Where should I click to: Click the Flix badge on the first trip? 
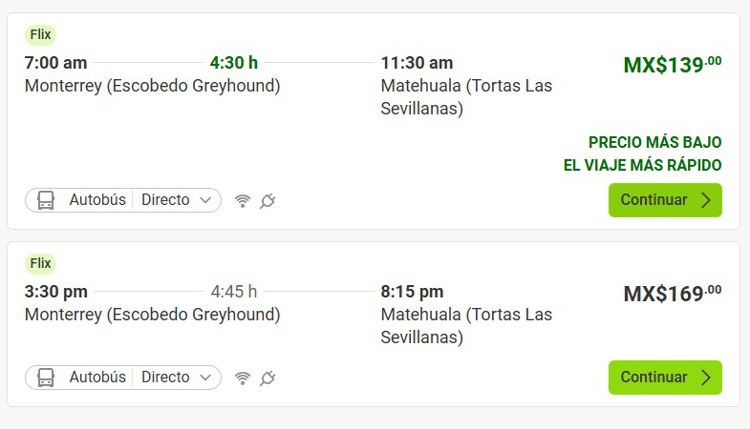pyautogui.click(x=41, y=34)
